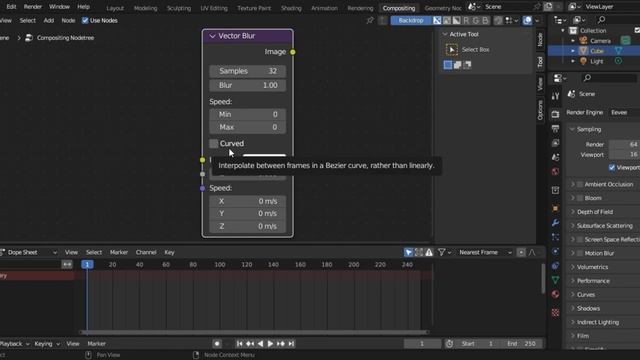Toggle Only Show Selected in Dope Sheet
Image resolution: width=640 pixels, height=360 pixels.
(x=408, y=253)
